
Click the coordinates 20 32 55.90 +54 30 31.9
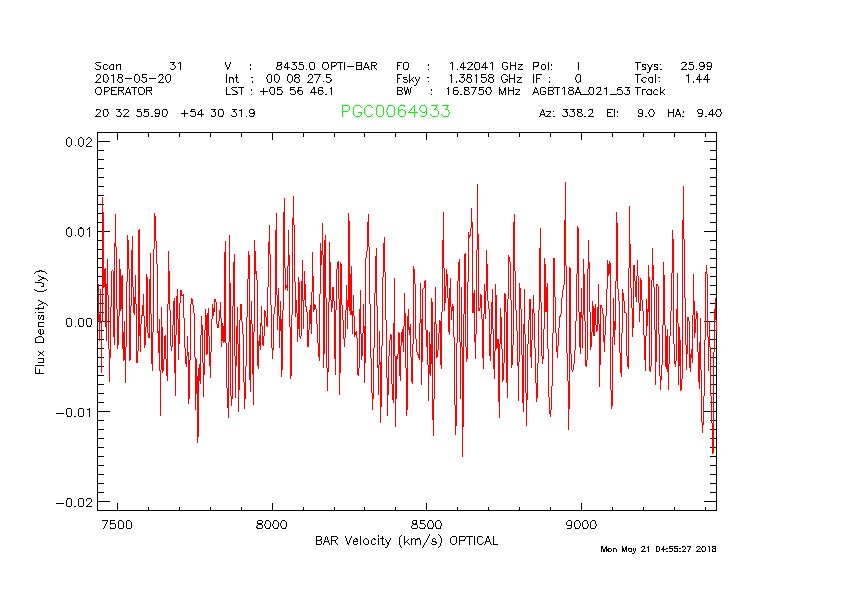click(x=175, y=113)
